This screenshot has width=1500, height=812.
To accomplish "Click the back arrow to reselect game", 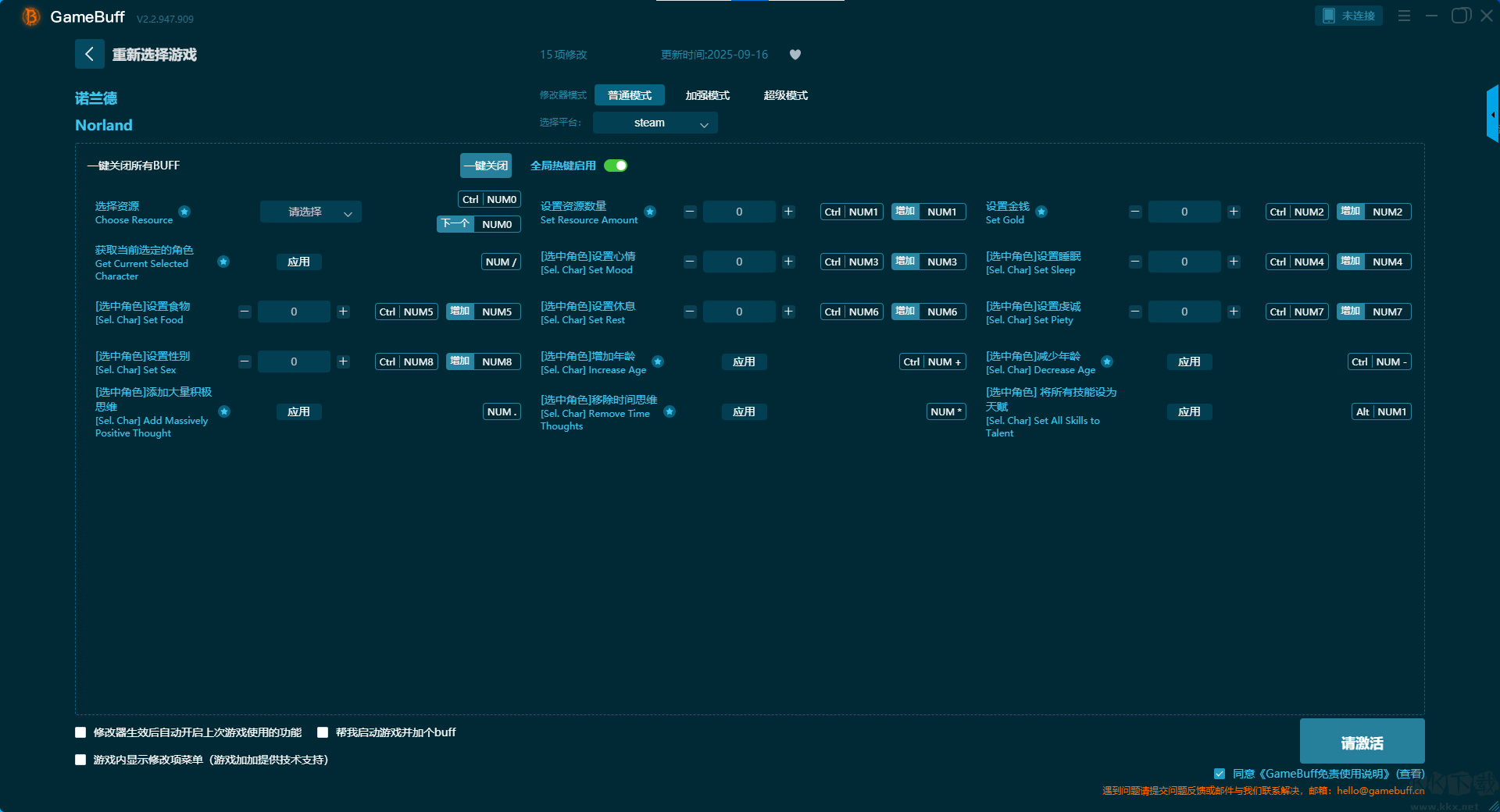I will pyautogui.click(x=89, y=54).
